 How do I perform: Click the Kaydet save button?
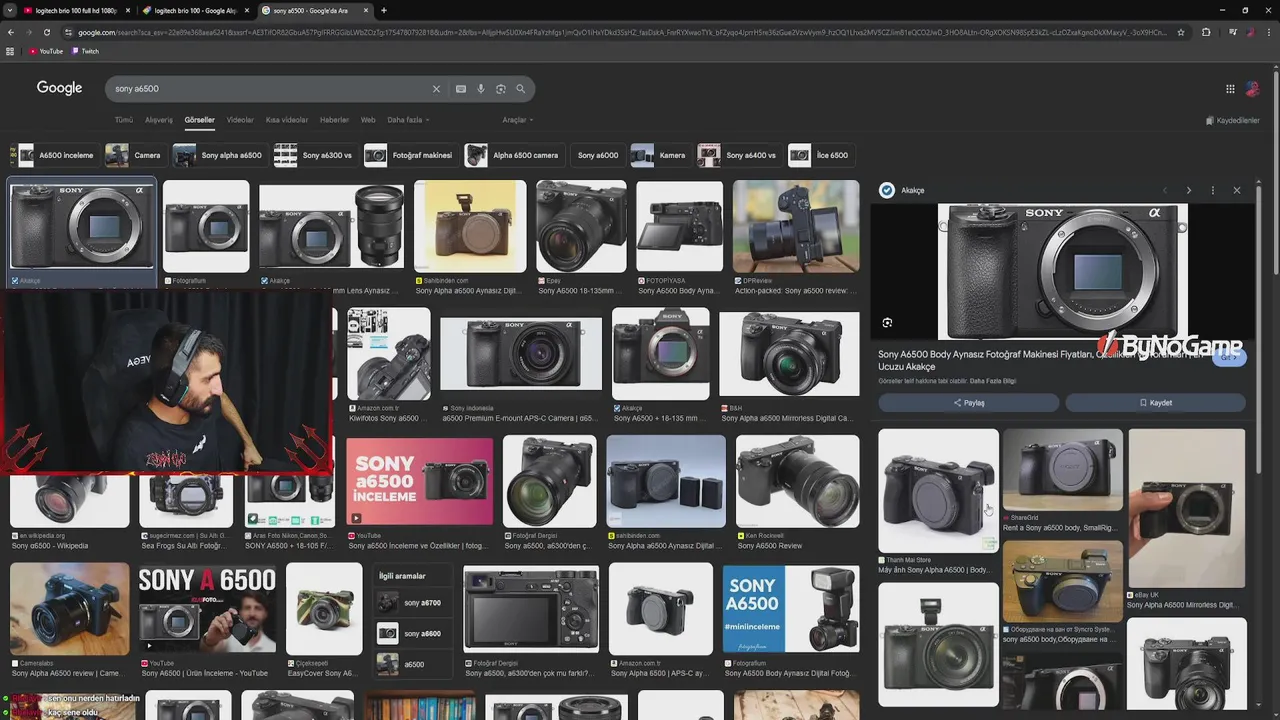point(1155,403)
